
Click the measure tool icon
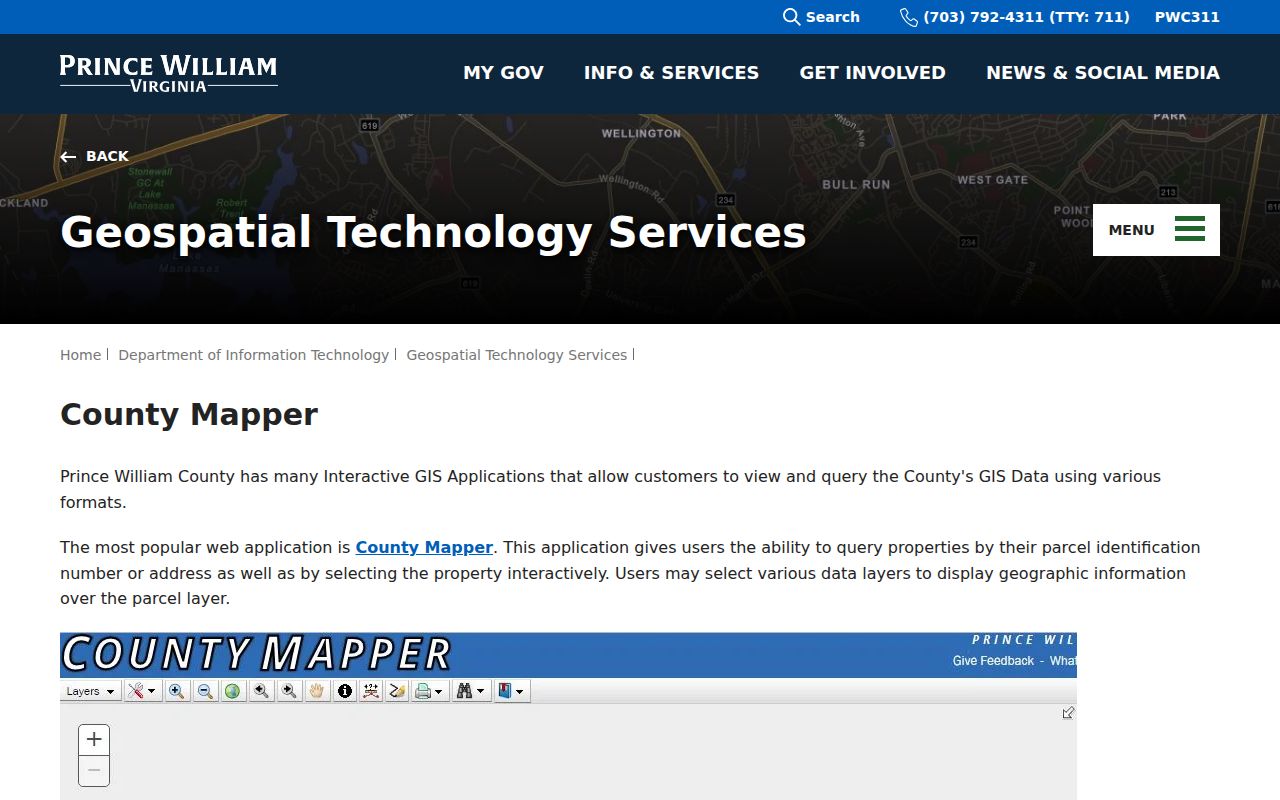[371, 691]
